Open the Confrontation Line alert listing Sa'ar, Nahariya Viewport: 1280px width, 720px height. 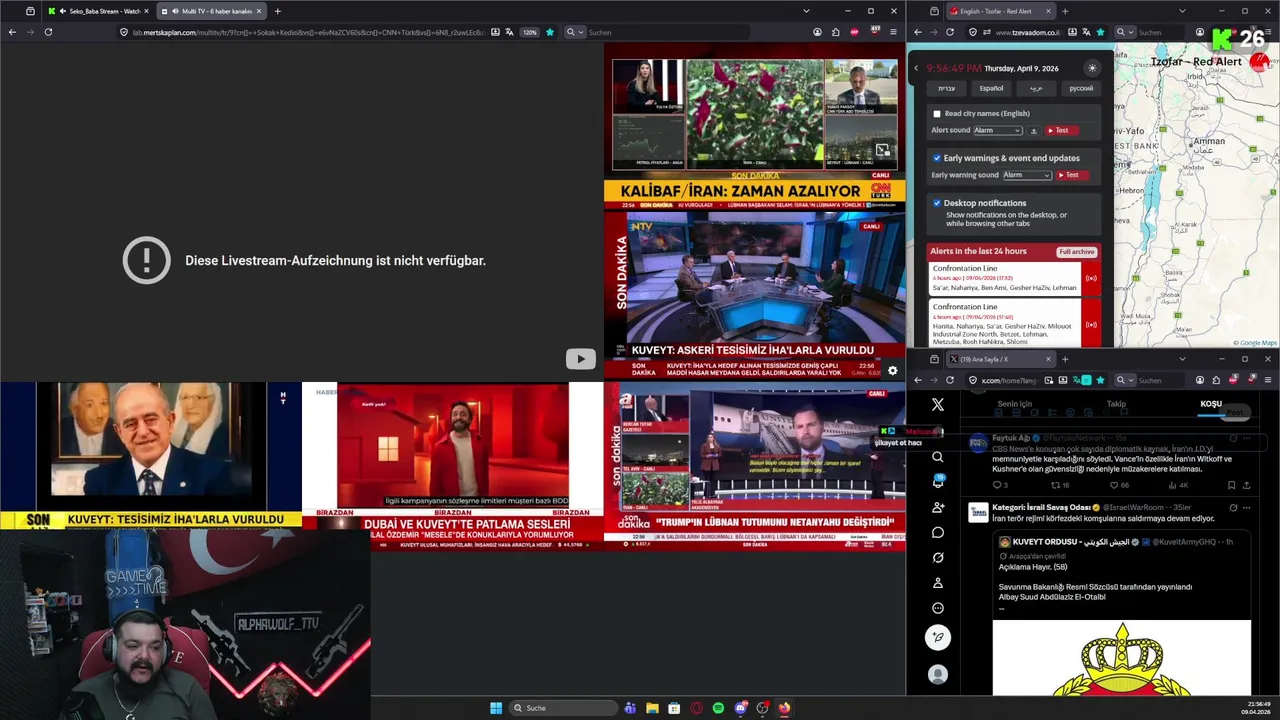[1005, 278]
